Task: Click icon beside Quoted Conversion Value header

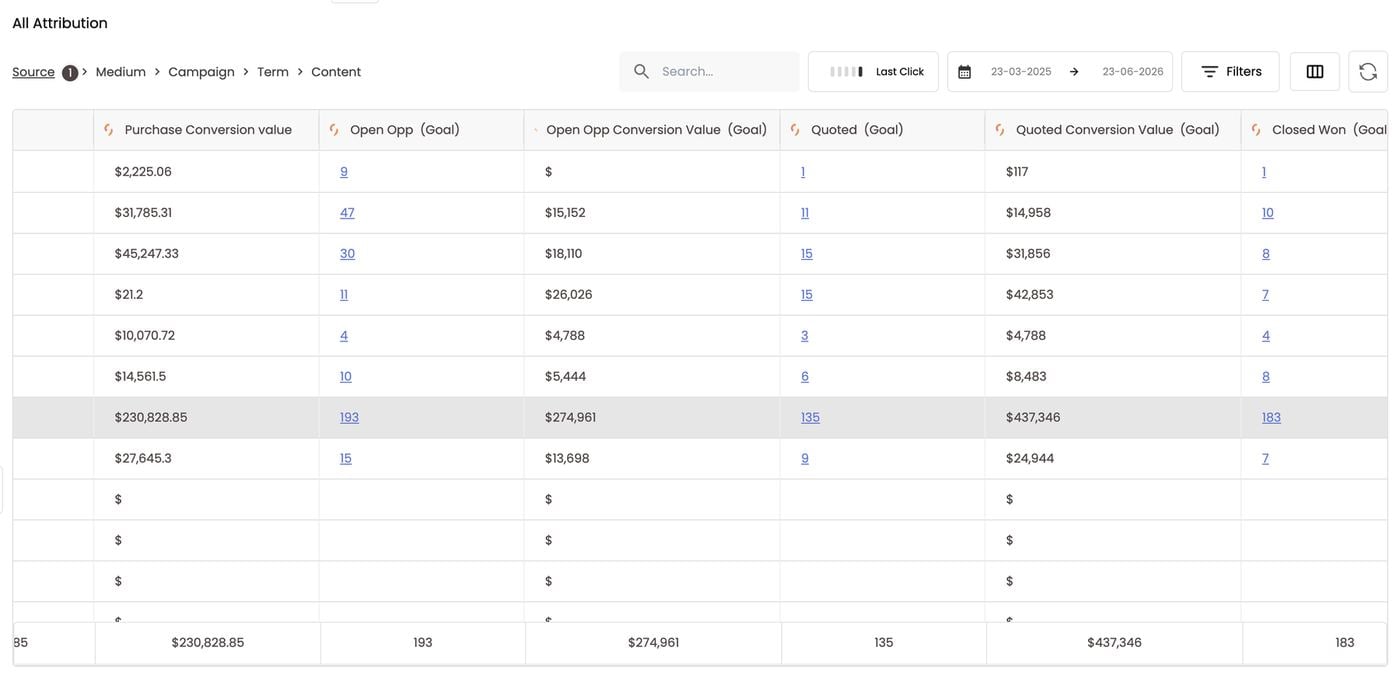Action: [x=1000, y=130]
